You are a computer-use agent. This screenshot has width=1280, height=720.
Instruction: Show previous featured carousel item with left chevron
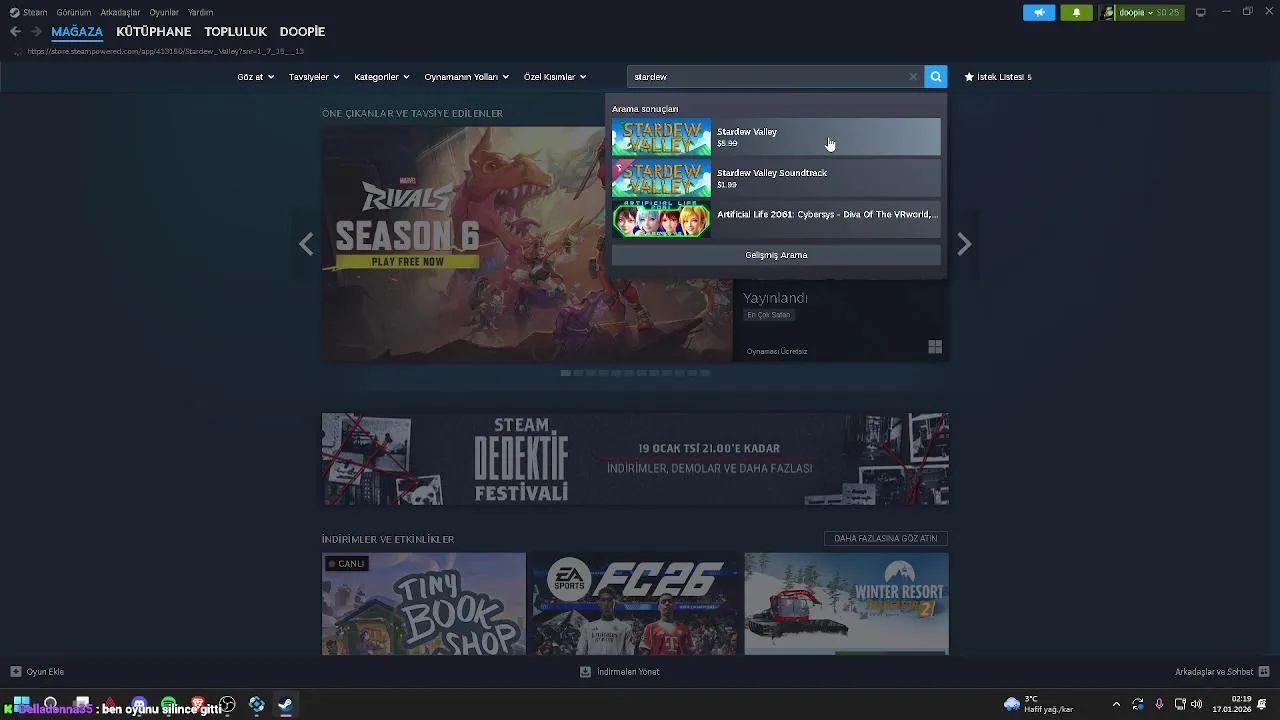306,244
